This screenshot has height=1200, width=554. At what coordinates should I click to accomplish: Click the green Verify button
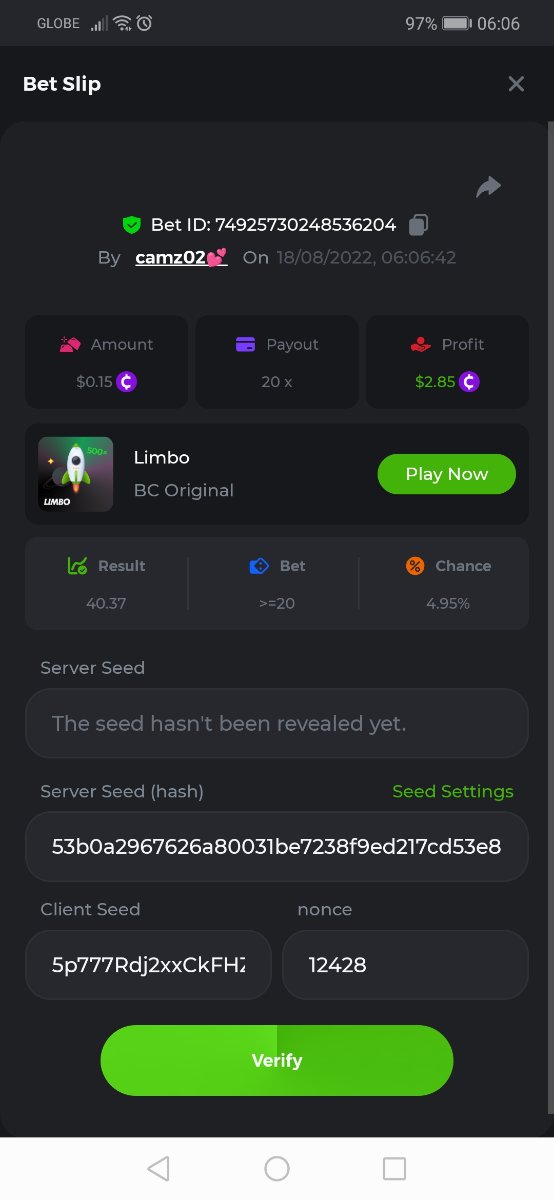point(277,1060)
